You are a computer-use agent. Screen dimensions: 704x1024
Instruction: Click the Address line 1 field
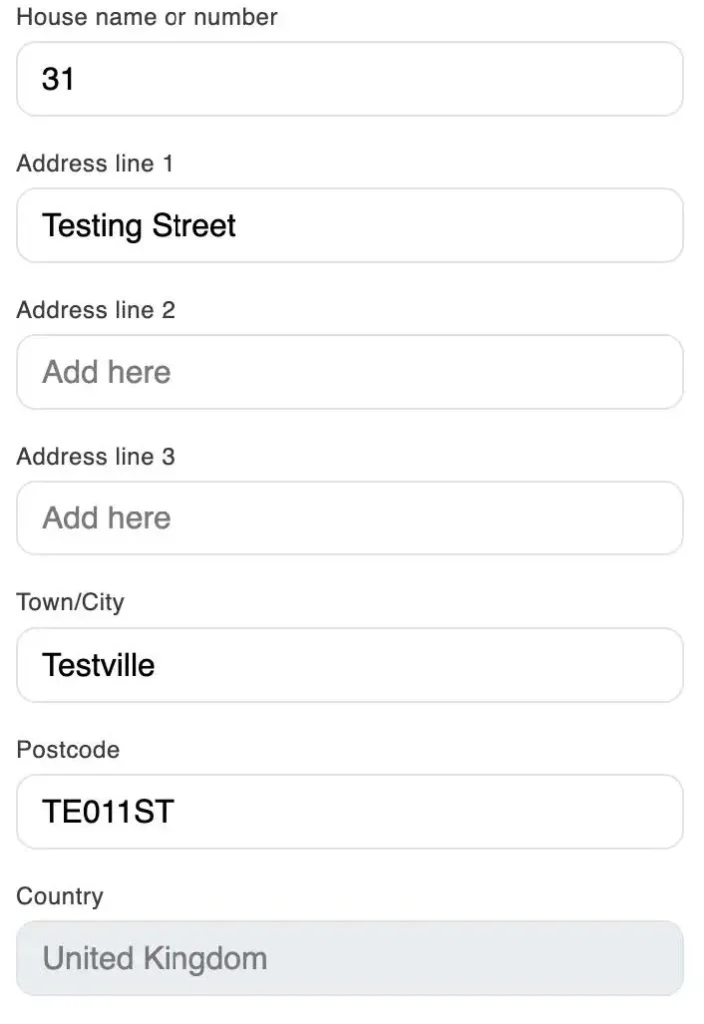(x=350, y=225)
